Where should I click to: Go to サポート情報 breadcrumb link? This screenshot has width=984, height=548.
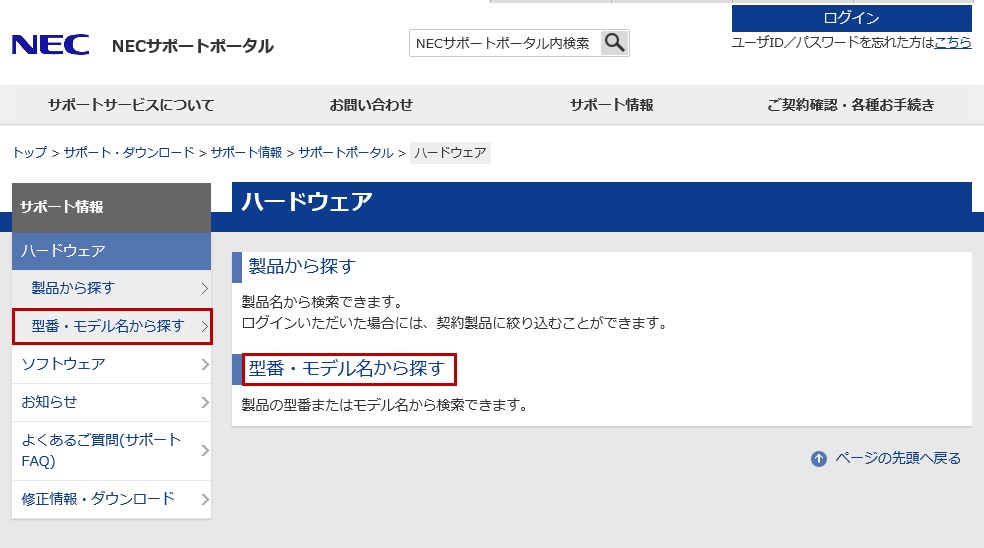click(246, 153)
